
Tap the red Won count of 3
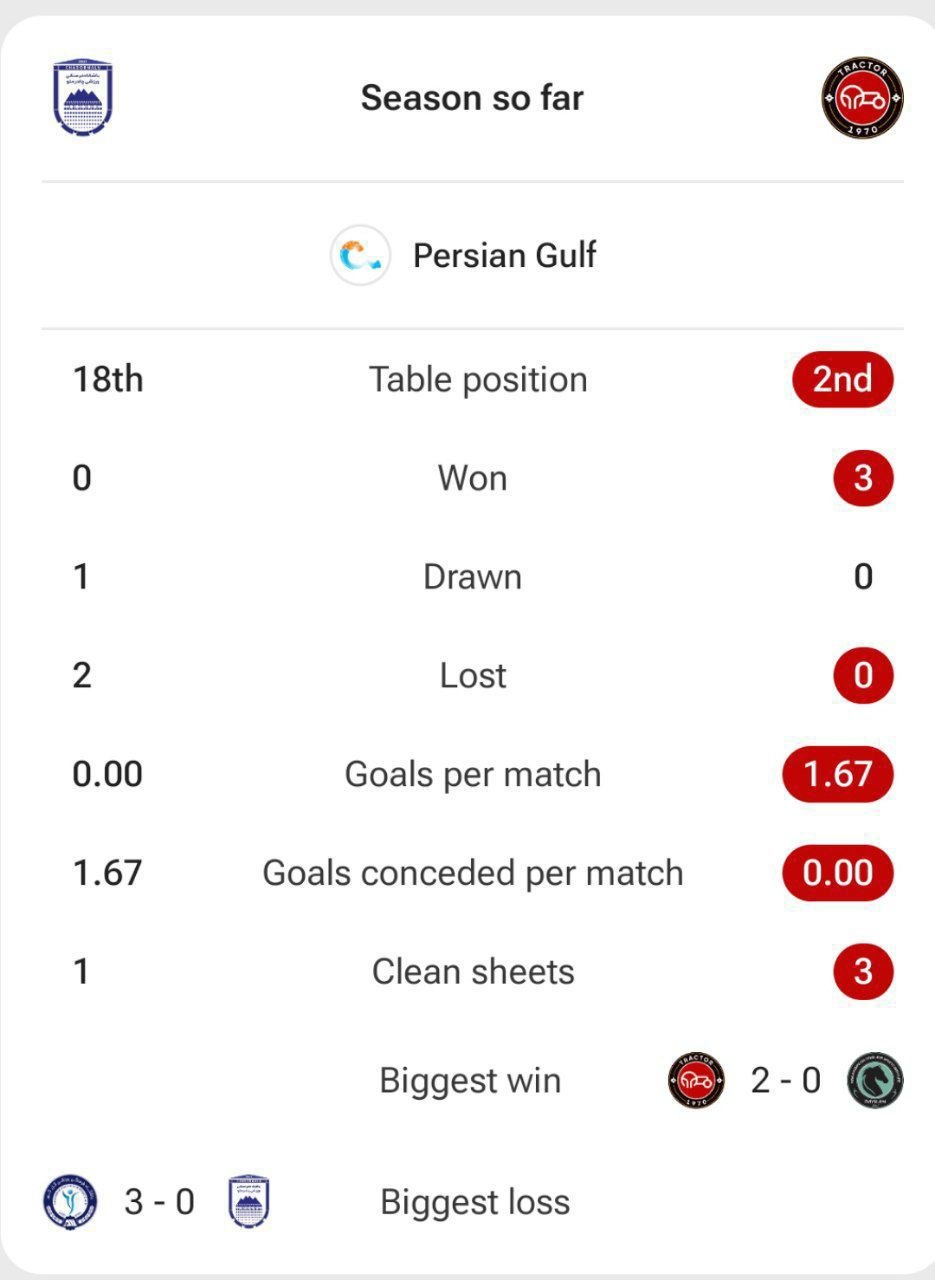coord(863,479)
